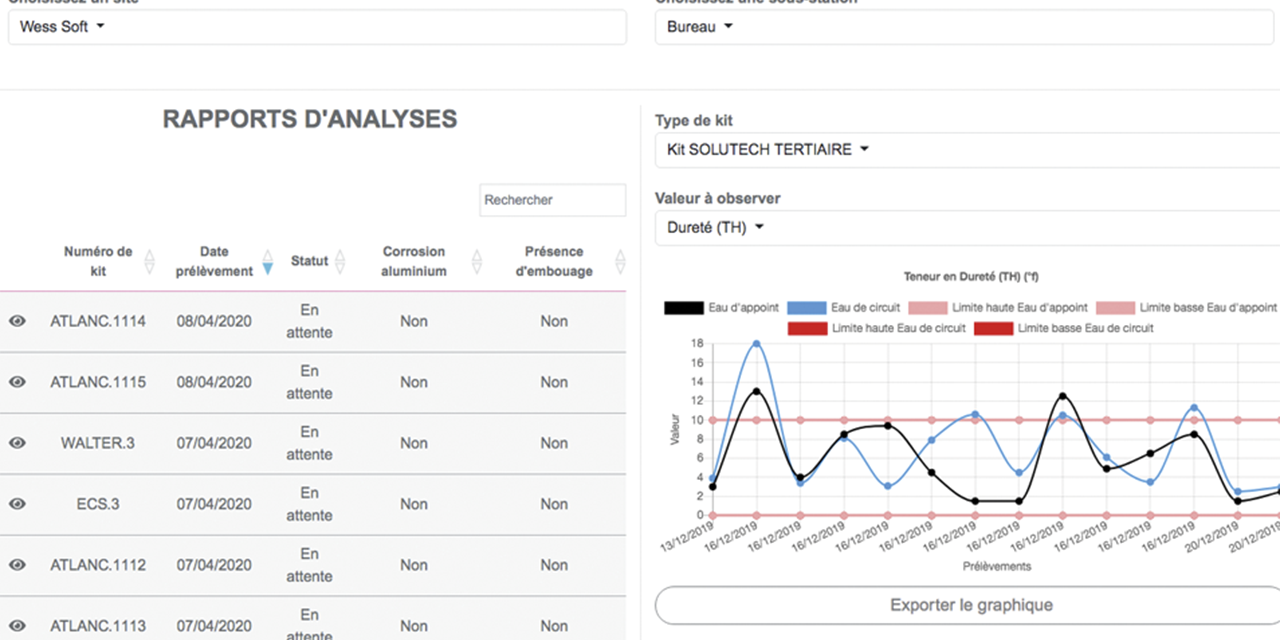Expand the Bureau sous-station dropdown
Image resolution: width=1280 pixels, height=640 pixels.
pyautogui.click(x=700, y=27)
